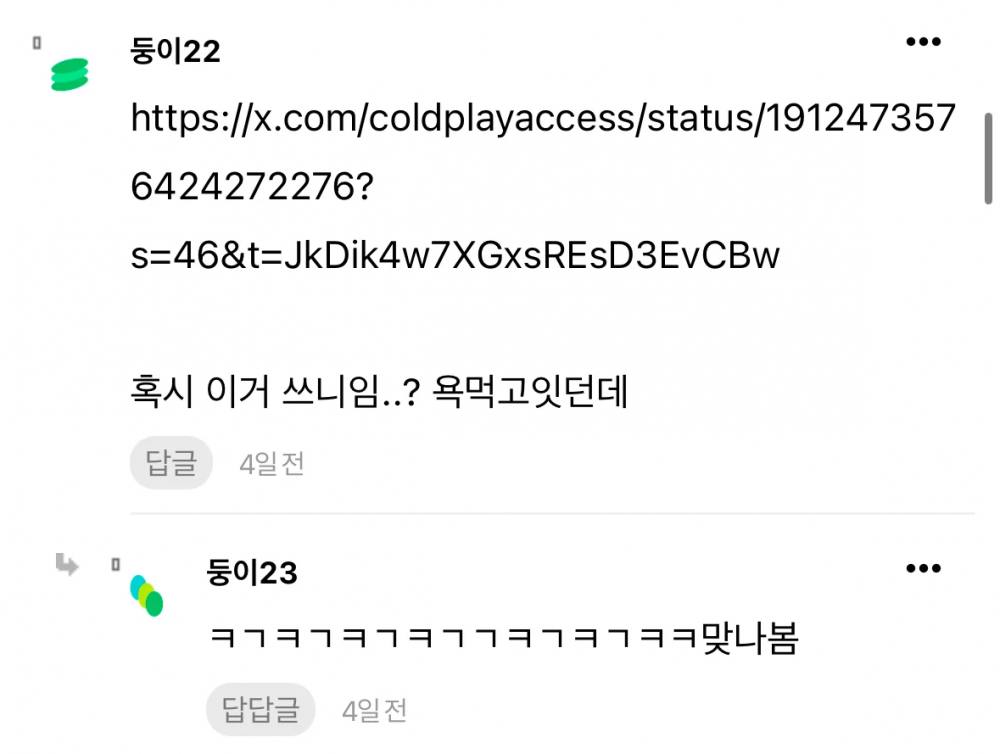Viewport: 1000px width, 754px height.
Task: Click the 4일전 timestamp next to 답답글
Action: 374,711
